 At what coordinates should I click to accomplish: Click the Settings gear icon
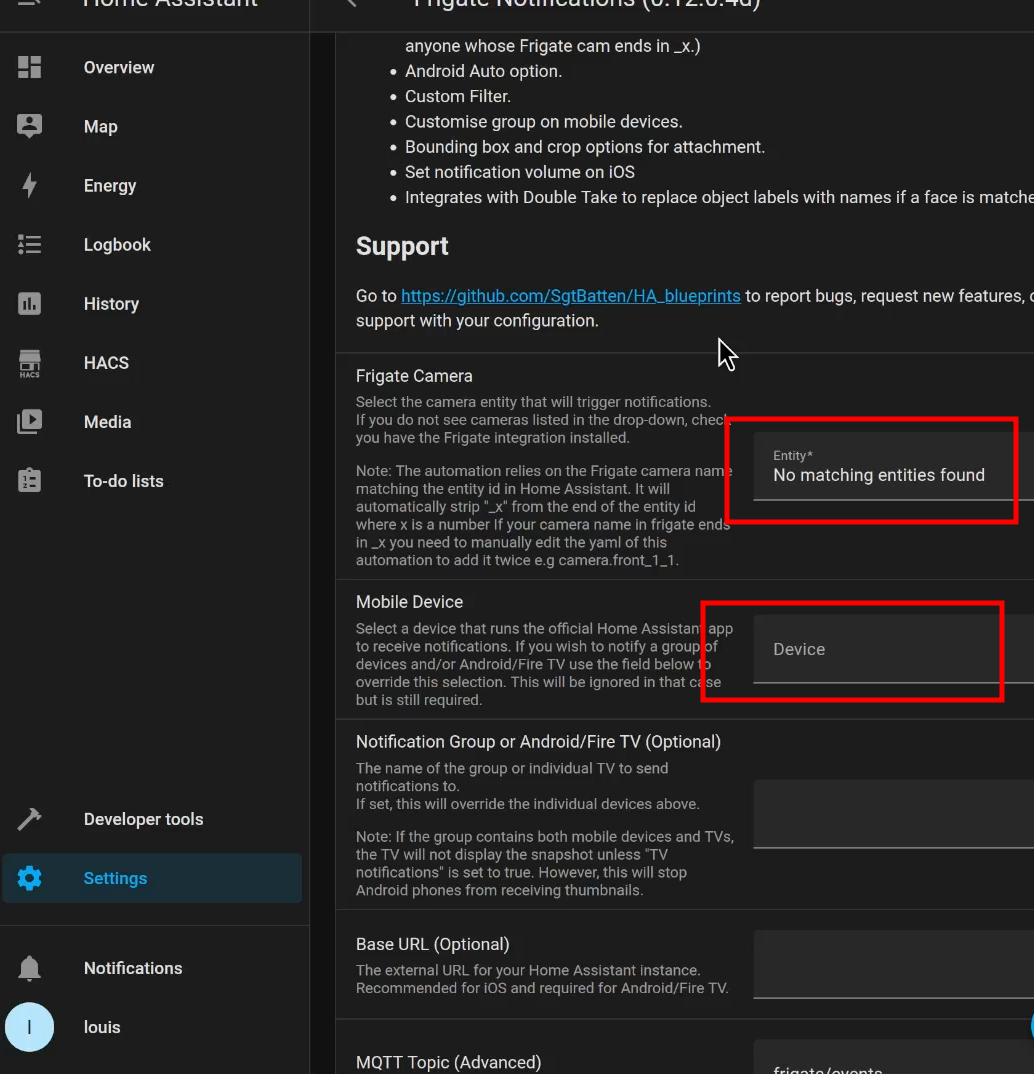[x=29, y=878]
